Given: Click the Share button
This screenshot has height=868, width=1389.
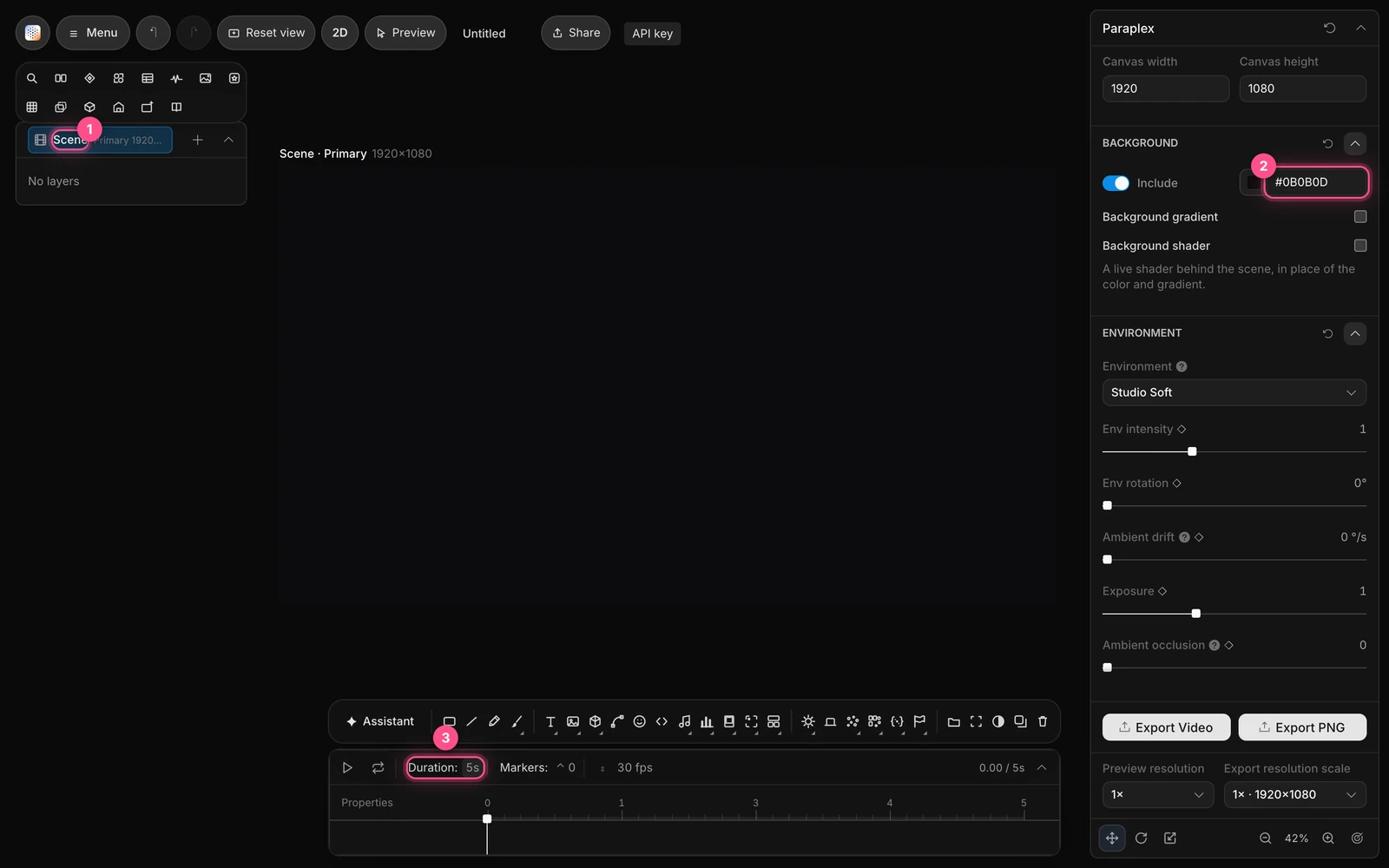Looking at the screenshot, I should coord(576,33).
